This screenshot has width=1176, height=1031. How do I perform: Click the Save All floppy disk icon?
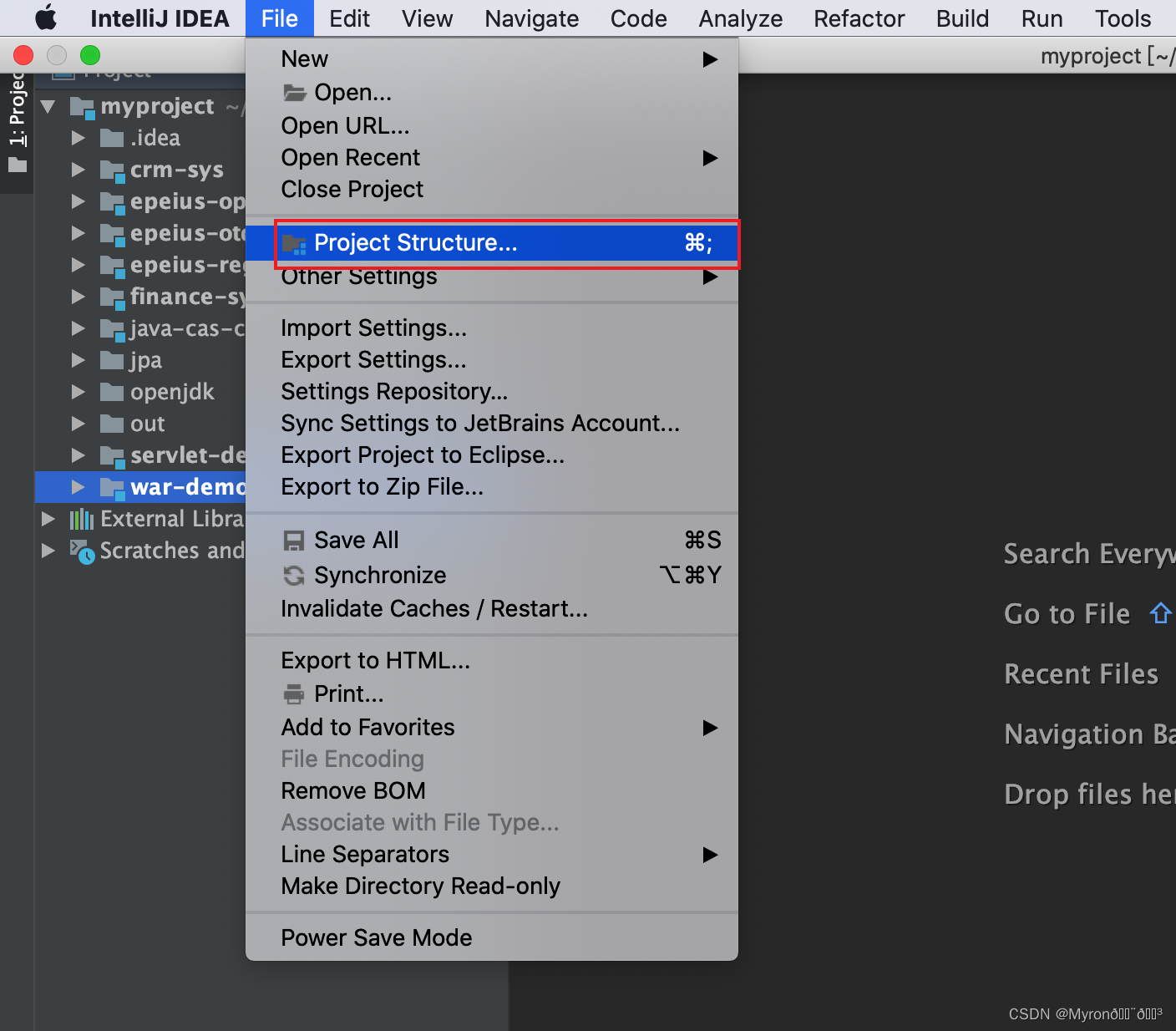tap(294, 541)
